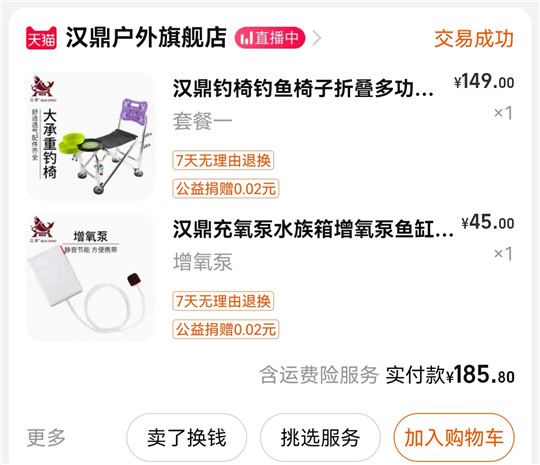Screen dimensions: 540x465
Task: Tap the 套餐一 variant text
Action: click(202, 121)
